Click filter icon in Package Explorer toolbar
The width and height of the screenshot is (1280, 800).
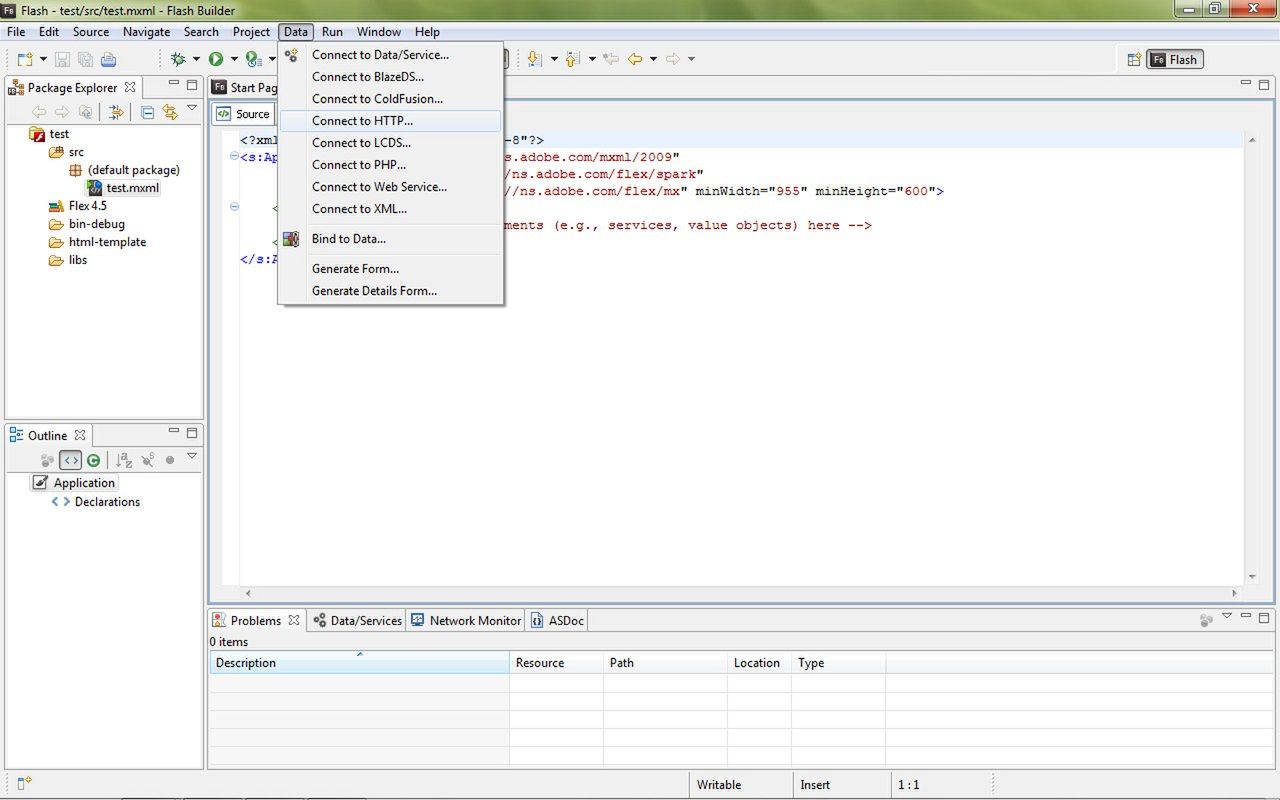[116, 112]
